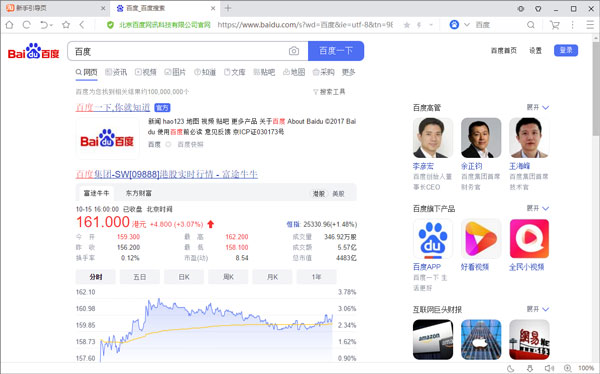600x374 pixels.
Task: Switch to 东方财富 stock source tab
Action: click(139, 193)
